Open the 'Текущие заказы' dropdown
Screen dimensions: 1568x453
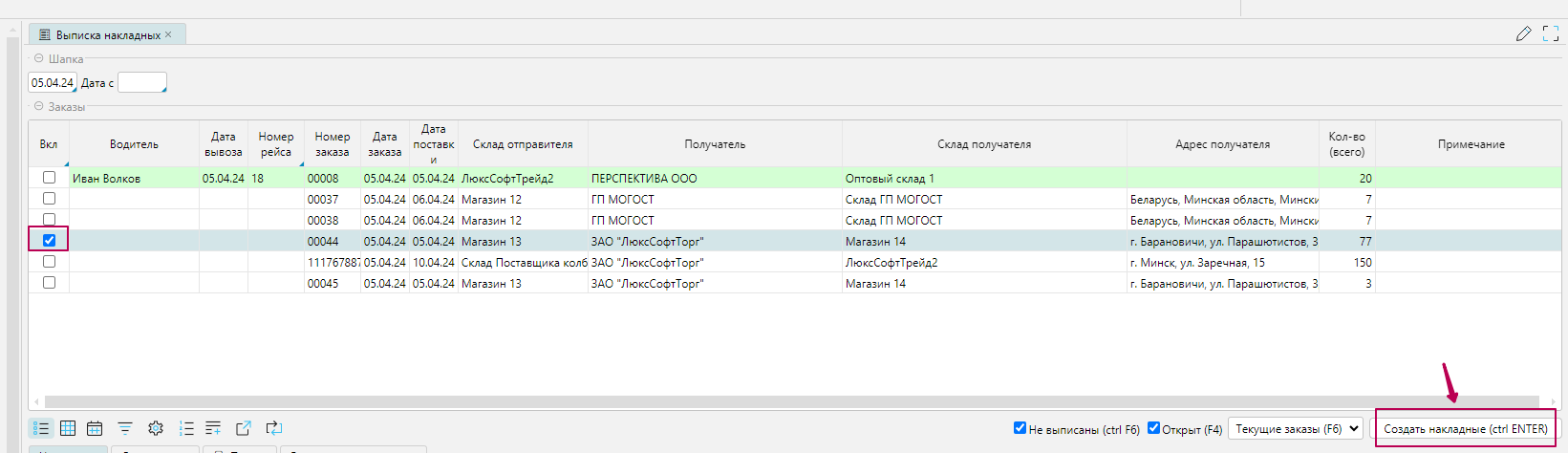tap(1296, 429)
